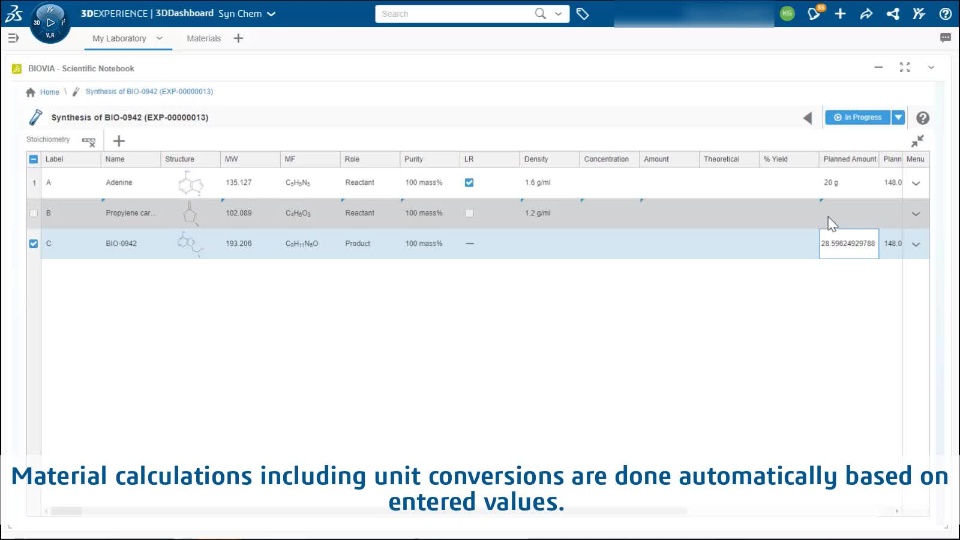The width and height of the screenshot is (960, 540).
Task: Open the My Laboratory tab dropdown
Action: pos(159,38)
